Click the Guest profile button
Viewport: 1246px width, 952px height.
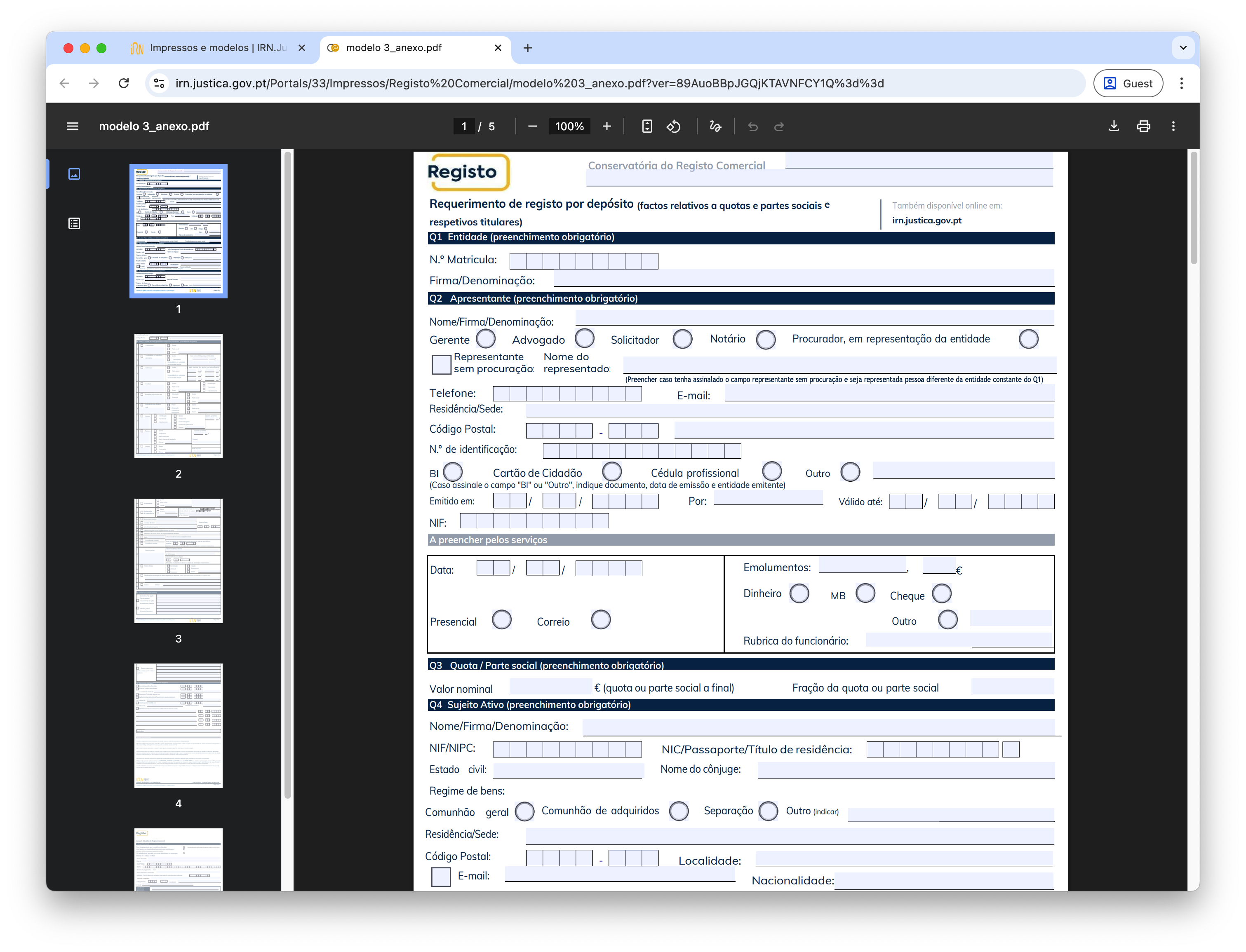click(x=1128, y=83)
